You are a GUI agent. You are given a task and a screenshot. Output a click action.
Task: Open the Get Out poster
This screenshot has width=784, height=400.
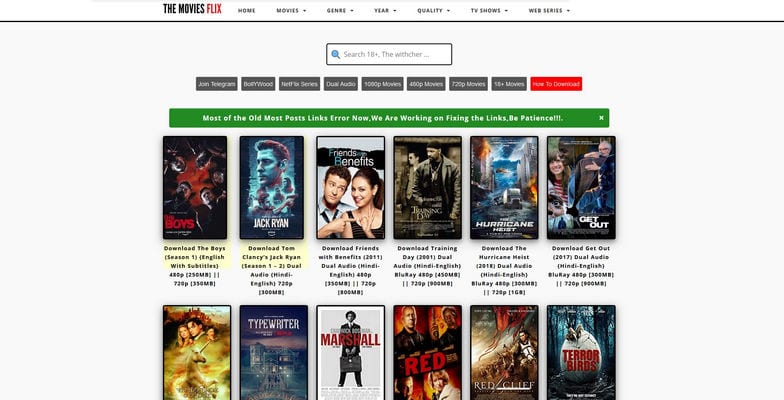pos(581,188)
